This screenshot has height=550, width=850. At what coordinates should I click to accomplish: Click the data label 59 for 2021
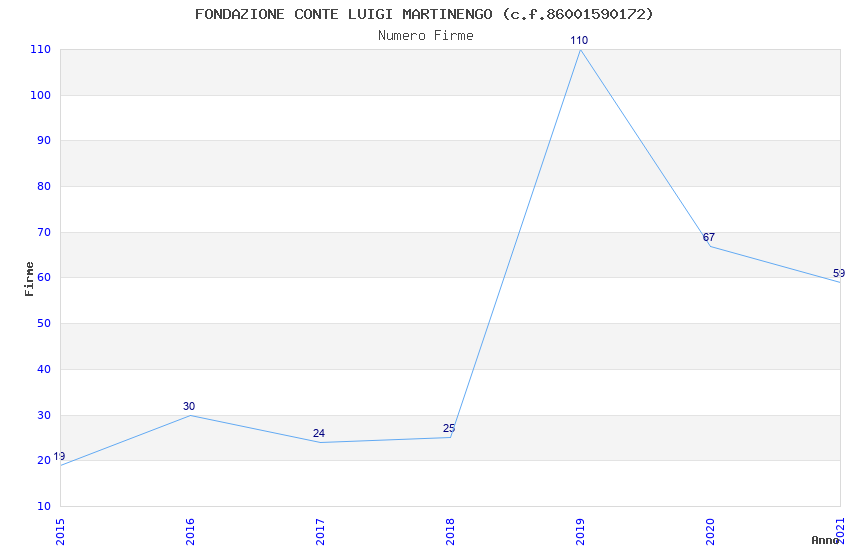point(839,273)
